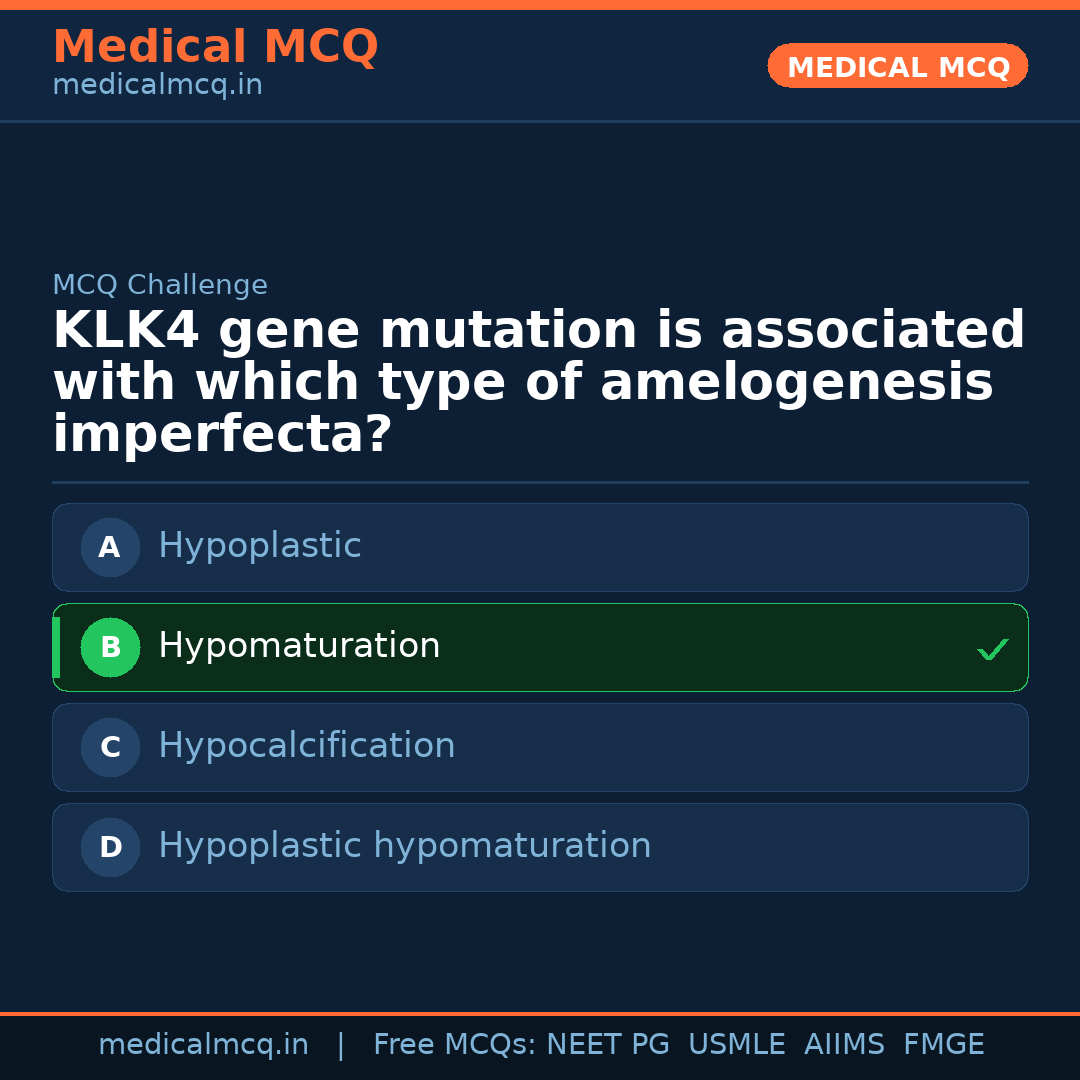Click the letter C circle badge
The width and height of the screenshot is (1080, 1080).
click(x=110, y=747)
